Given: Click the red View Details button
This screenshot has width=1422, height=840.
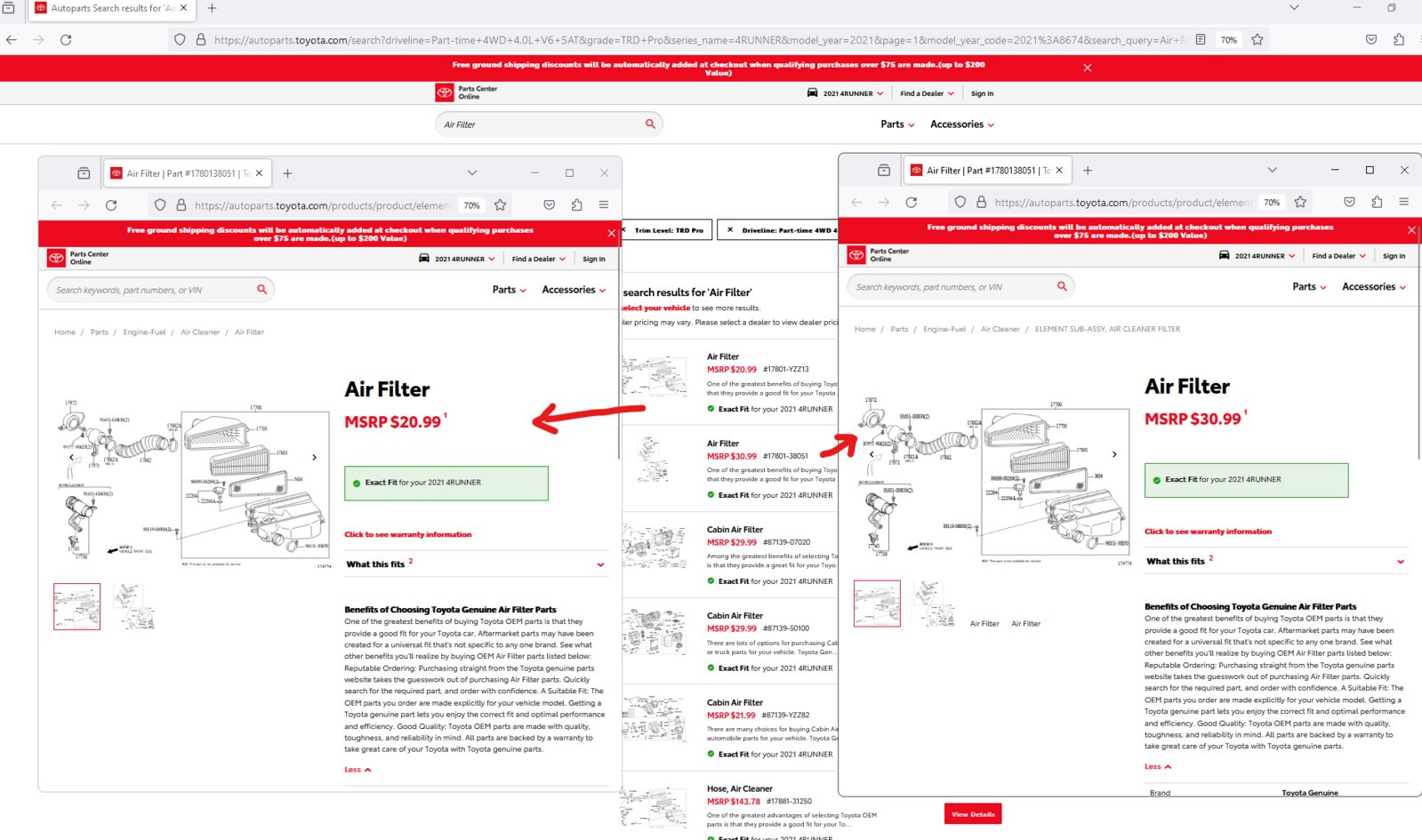Looking at the screenshot, I should coord(973,814).
